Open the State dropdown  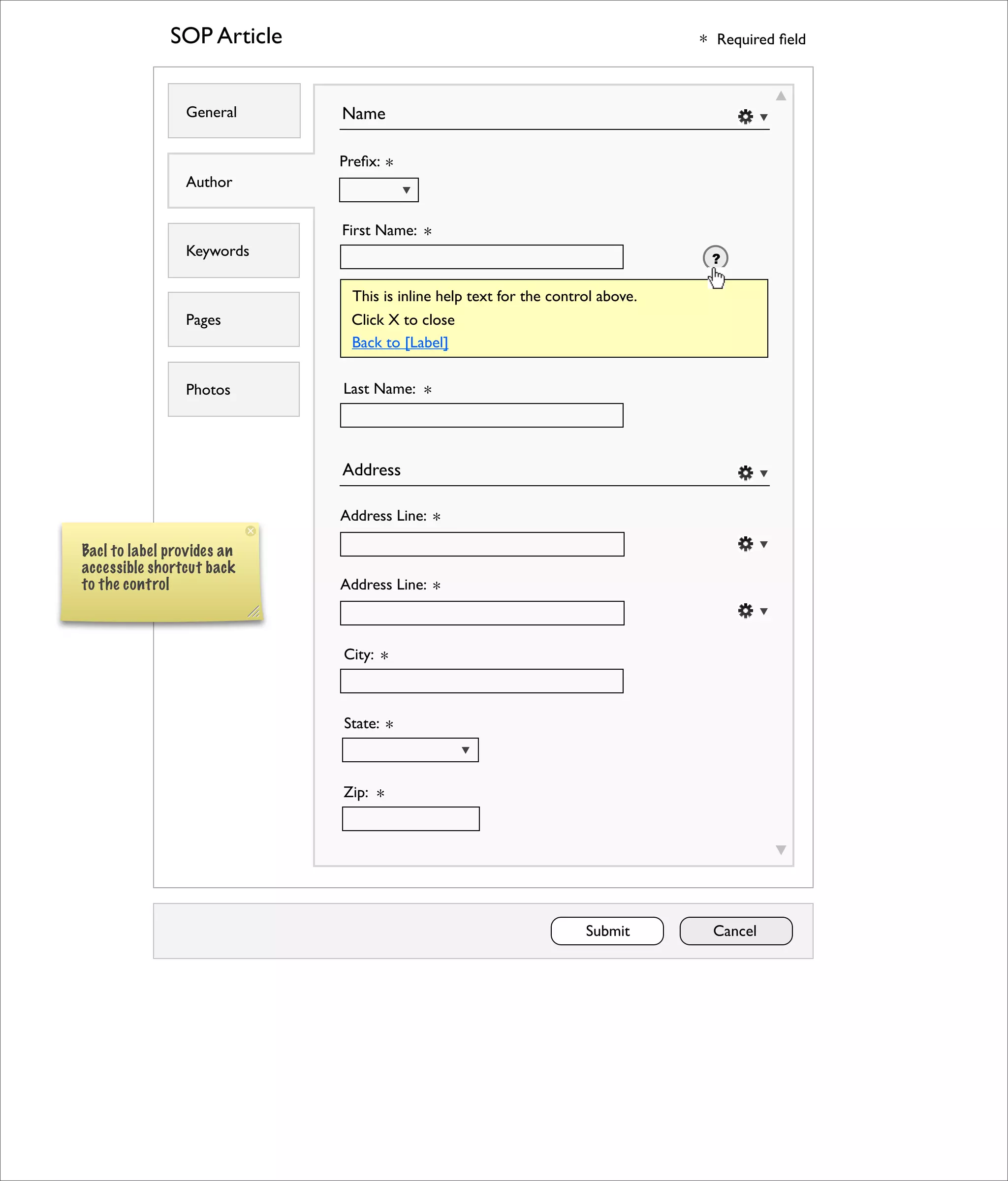[410, 750]
